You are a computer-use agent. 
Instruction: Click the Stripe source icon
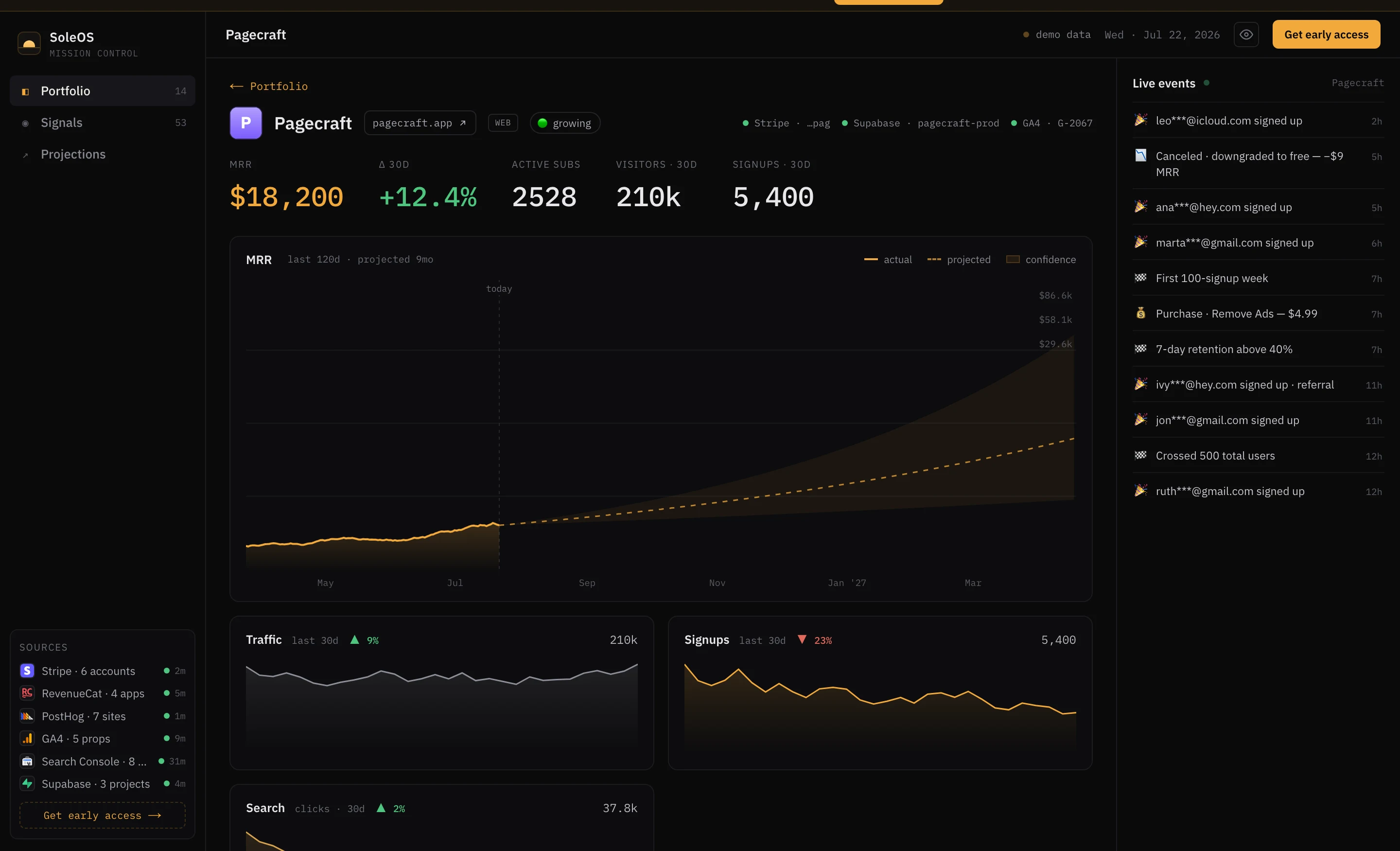click(27, 671)
